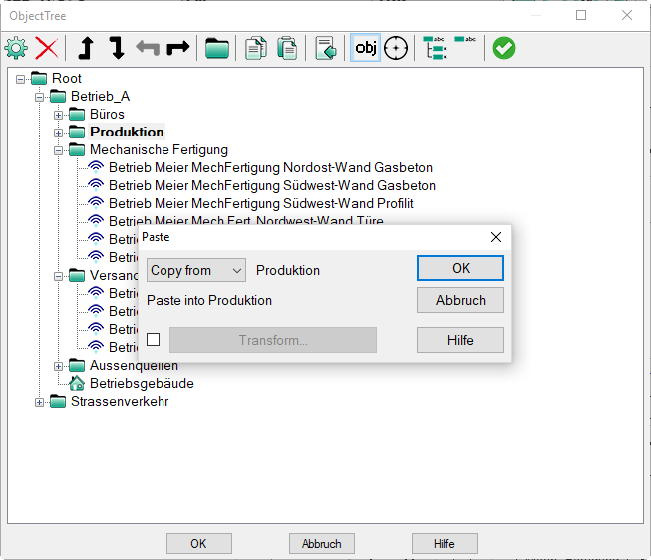Select the Betriebsgebäude tree item
The image size is (651, 560).
(142, 383)
